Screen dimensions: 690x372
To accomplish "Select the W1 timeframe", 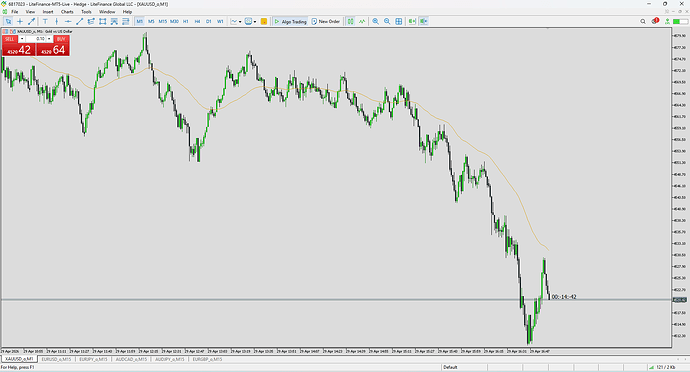I will click(x=220, y=21).
